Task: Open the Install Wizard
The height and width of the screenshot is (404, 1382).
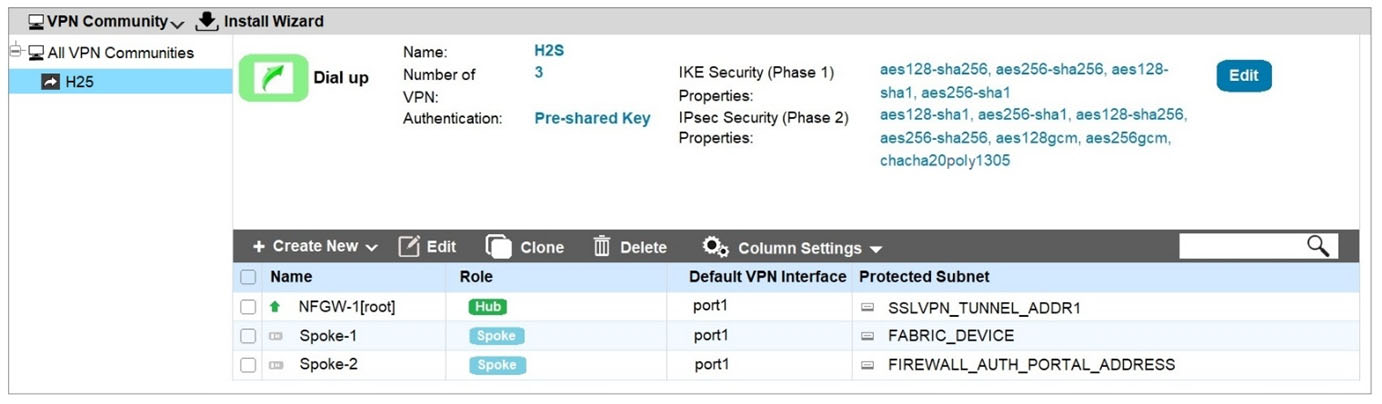Action: click(260, 21)
